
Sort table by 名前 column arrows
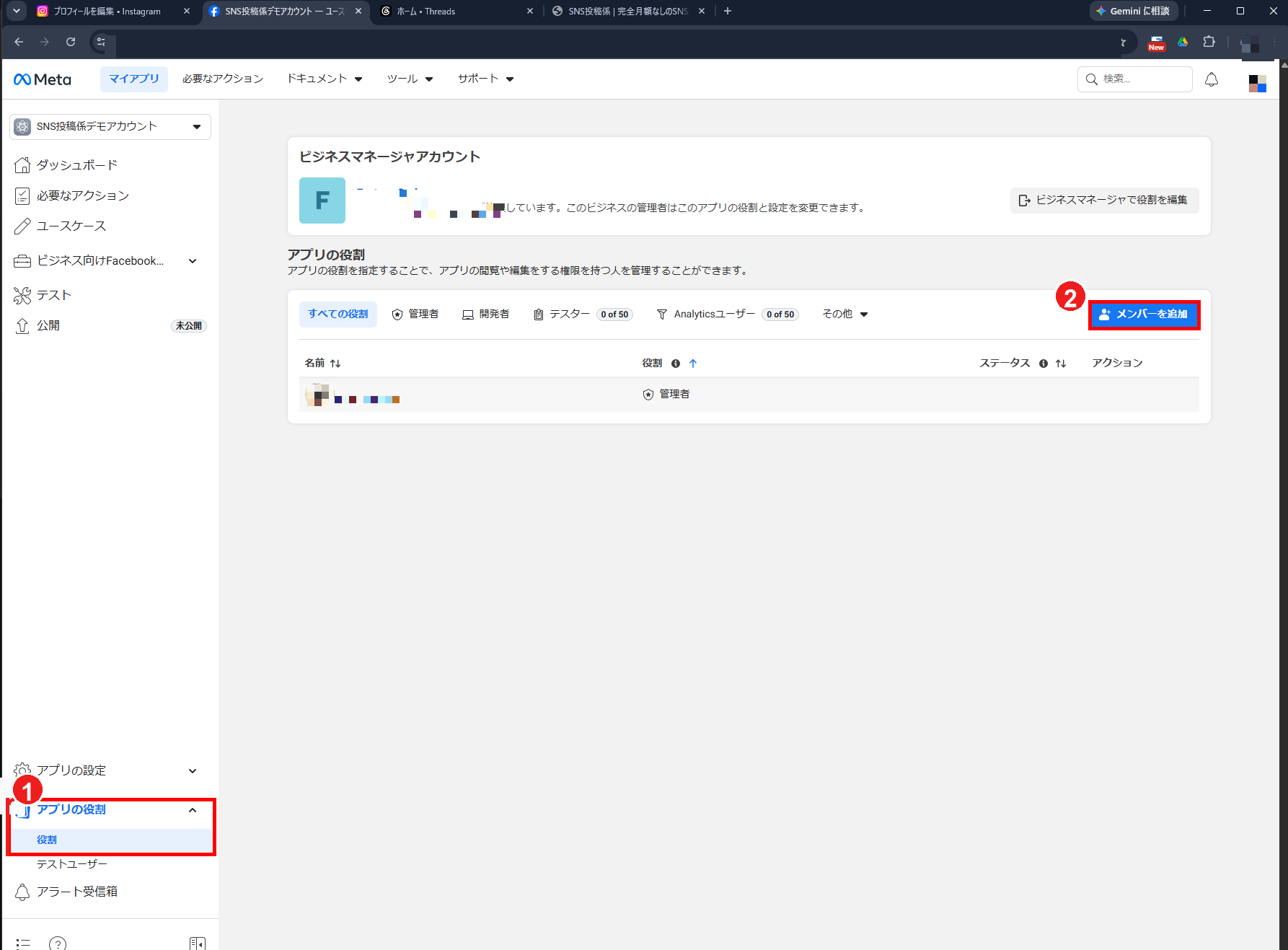tap(335, 364)
